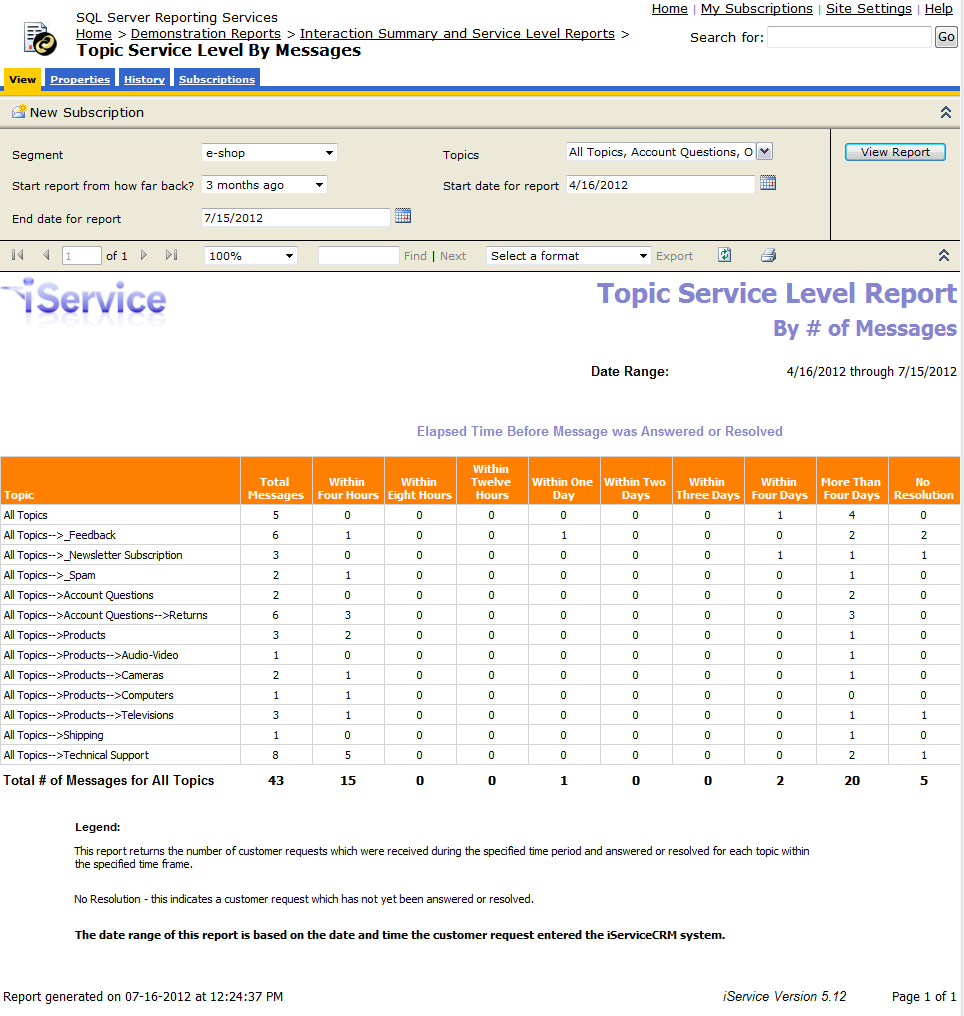Click the find text input field
Viewport: 964px width, 1016px height.
[x=358, y=255]
